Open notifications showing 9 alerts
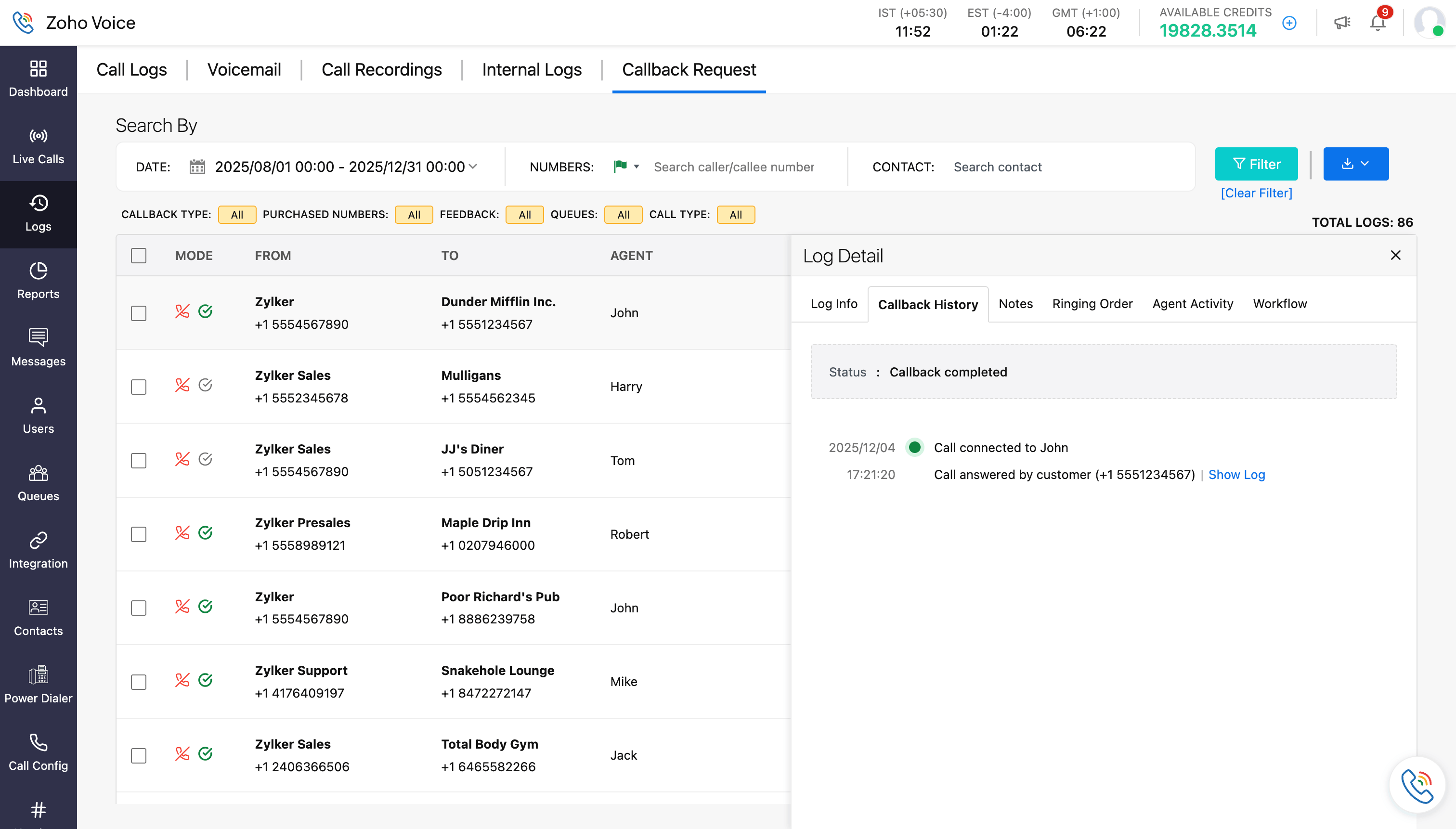 [x=1378, y=23]
